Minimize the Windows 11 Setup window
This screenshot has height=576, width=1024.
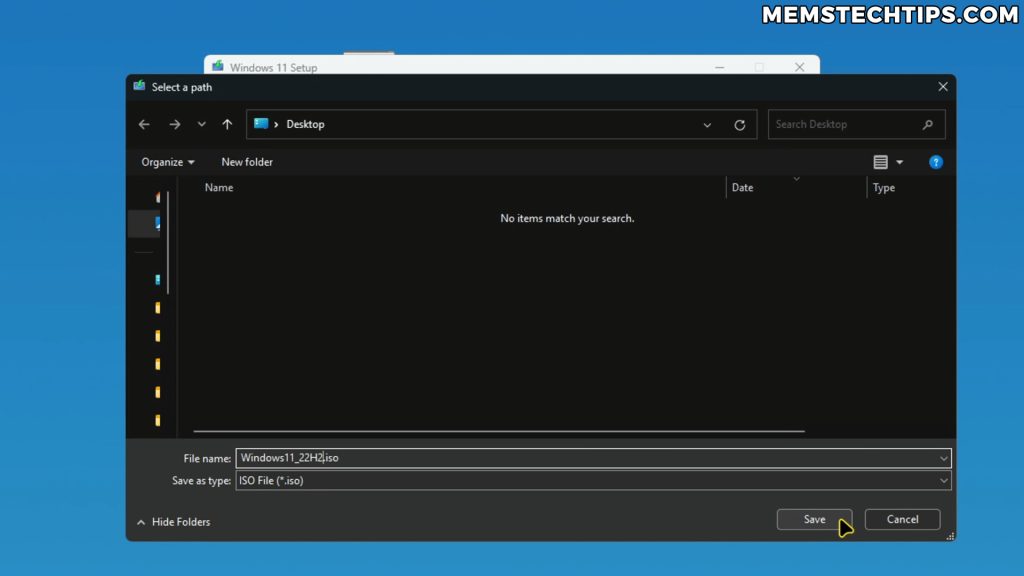719,67
